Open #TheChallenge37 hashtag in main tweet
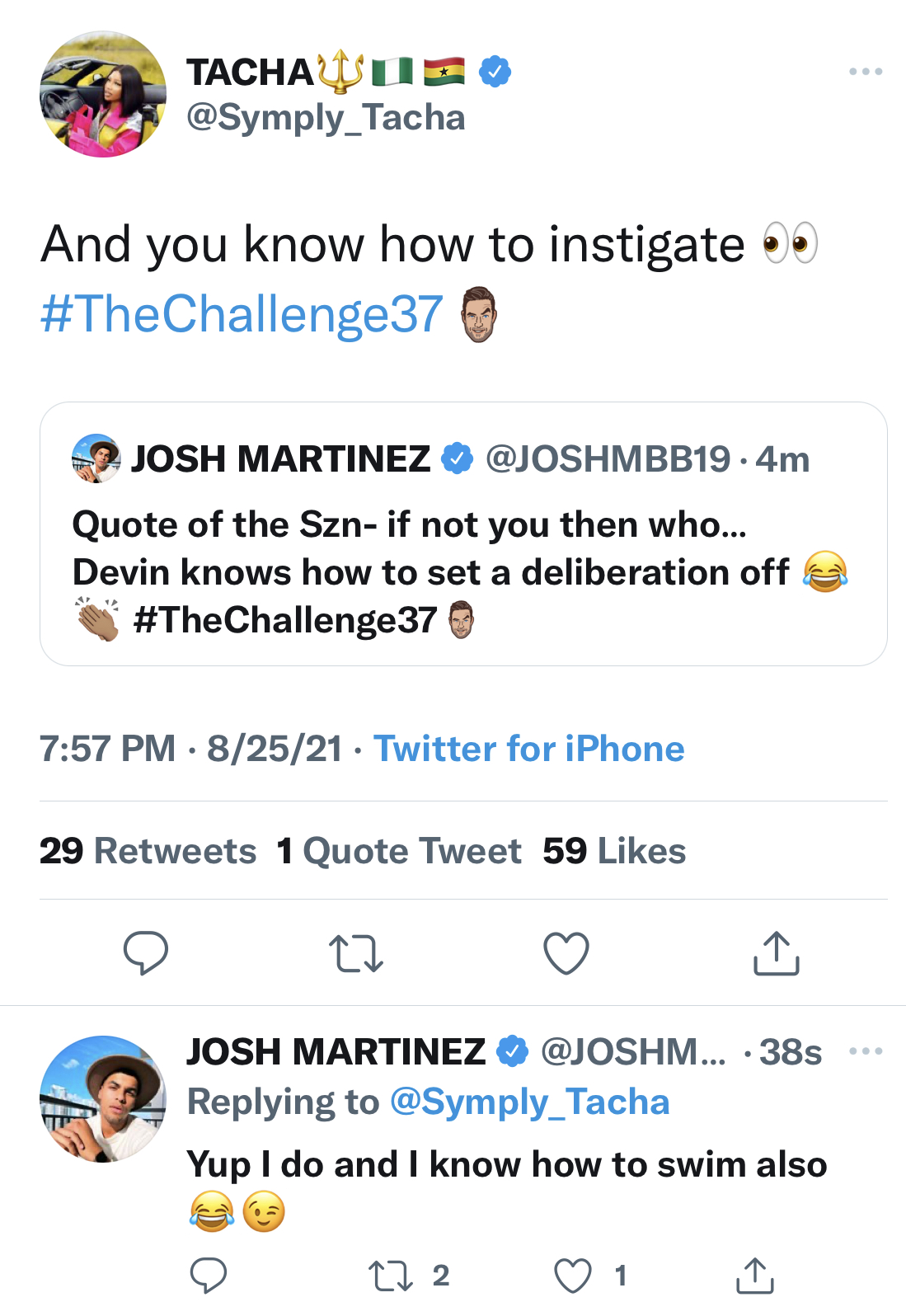Screen dimensions: 906x1316 242,314
